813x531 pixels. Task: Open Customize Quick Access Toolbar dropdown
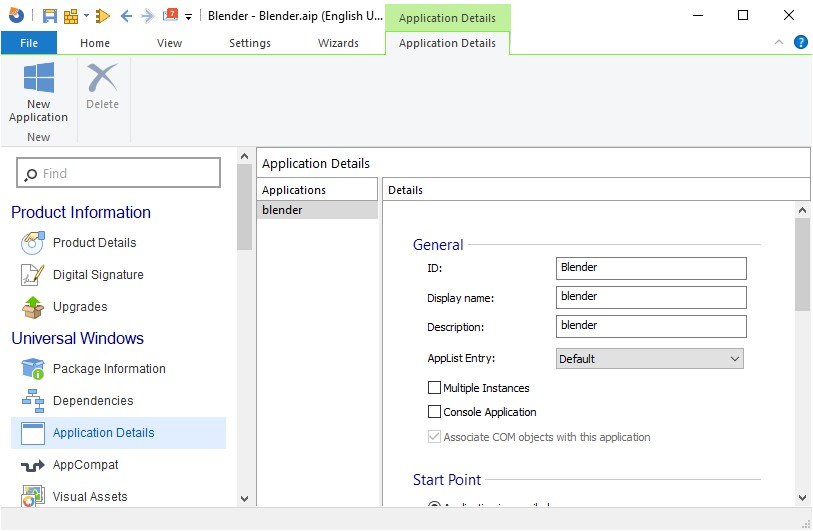(189, 17)
